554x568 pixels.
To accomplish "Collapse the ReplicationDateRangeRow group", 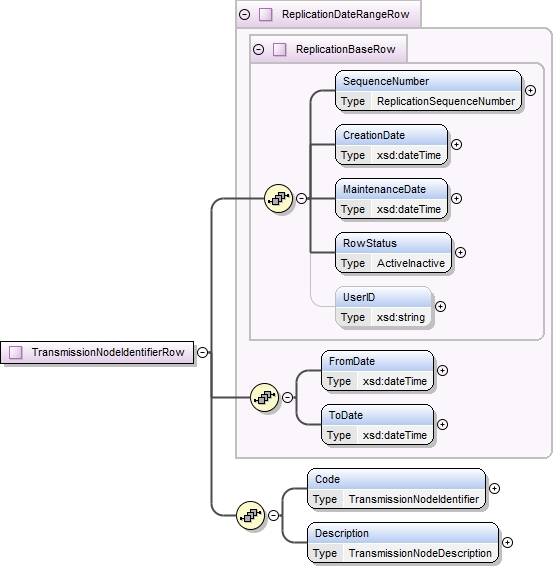I will pos(245,14).
